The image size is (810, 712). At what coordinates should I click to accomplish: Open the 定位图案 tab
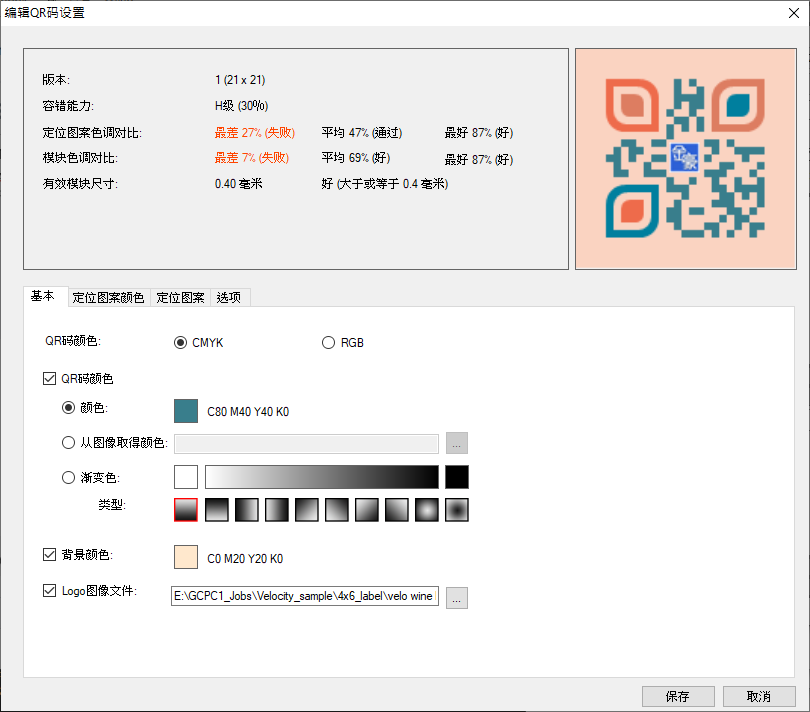[x=180, y=298]
